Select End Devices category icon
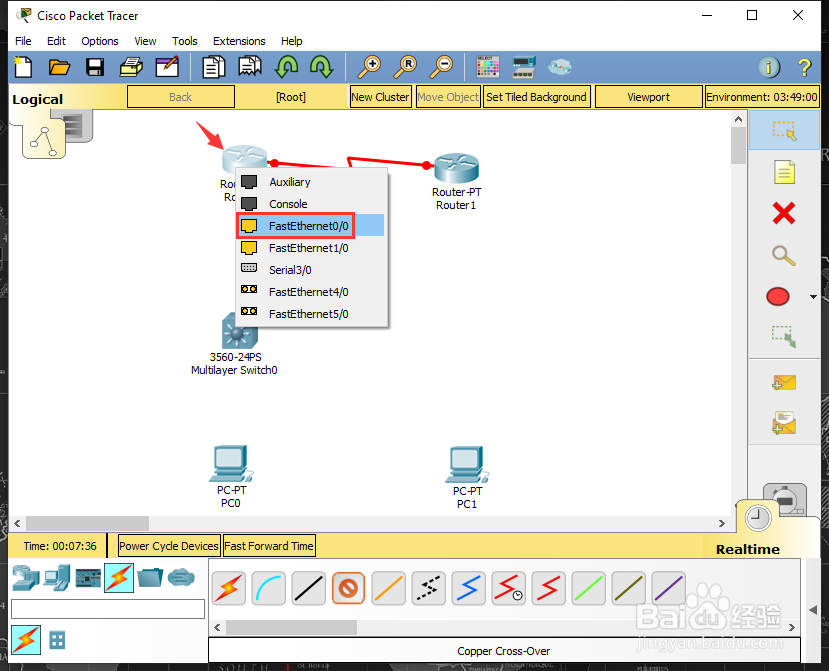 click(57, 577)
